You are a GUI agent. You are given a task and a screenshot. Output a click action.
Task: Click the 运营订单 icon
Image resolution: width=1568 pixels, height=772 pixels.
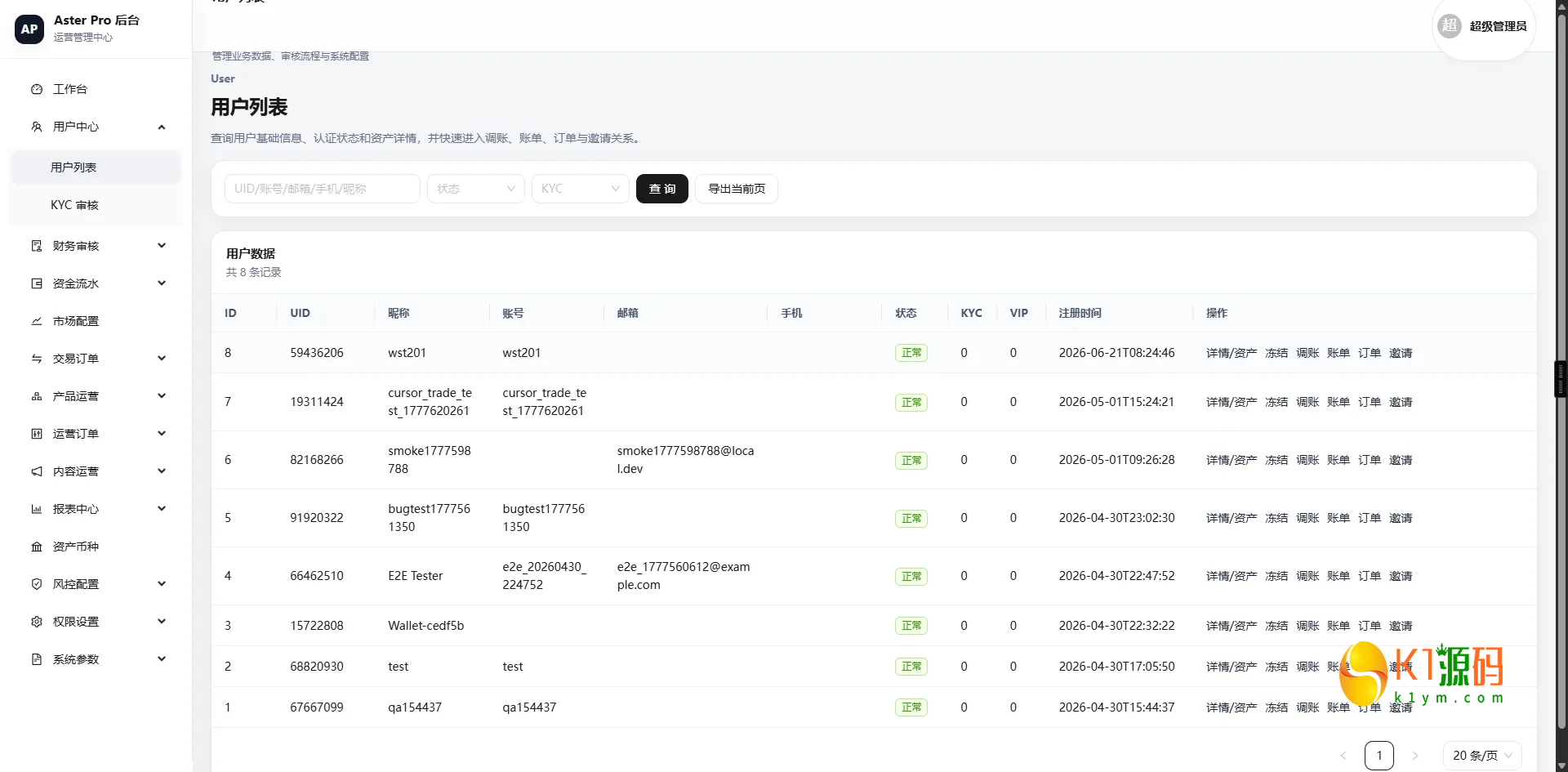(x=37, y=434)
